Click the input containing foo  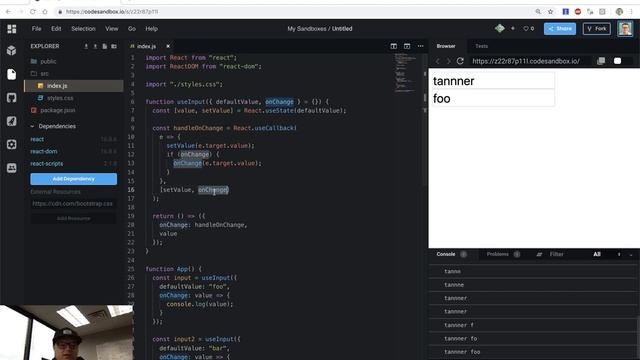pos(493,98)
